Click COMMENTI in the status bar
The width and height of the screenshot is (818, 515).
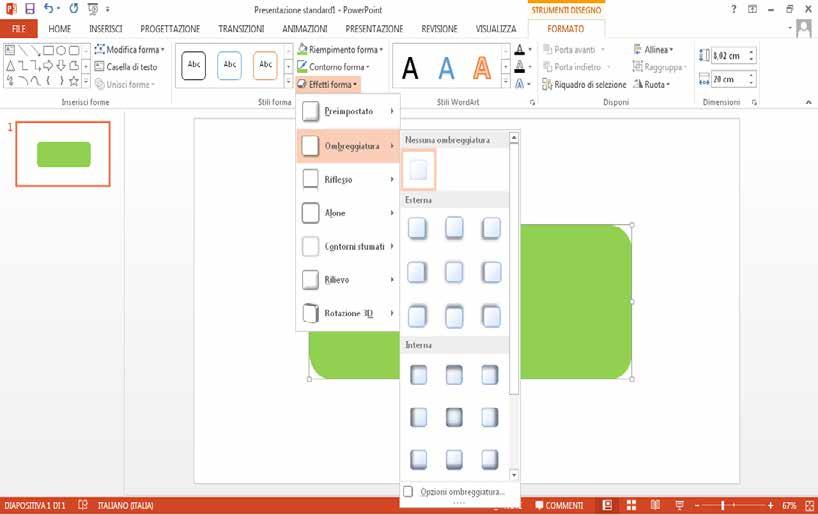[x=559, y=505]
